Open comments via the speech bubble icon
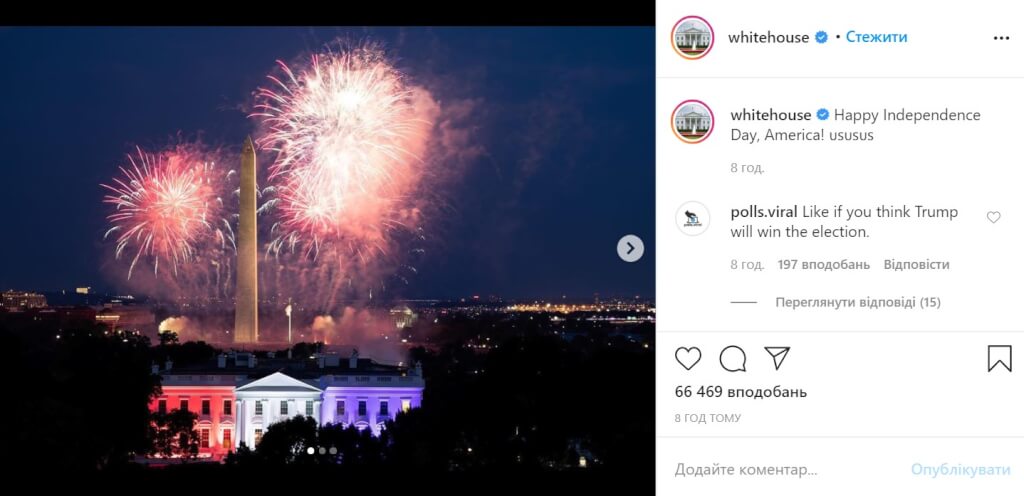1024x496 pixels. (733, 358)
